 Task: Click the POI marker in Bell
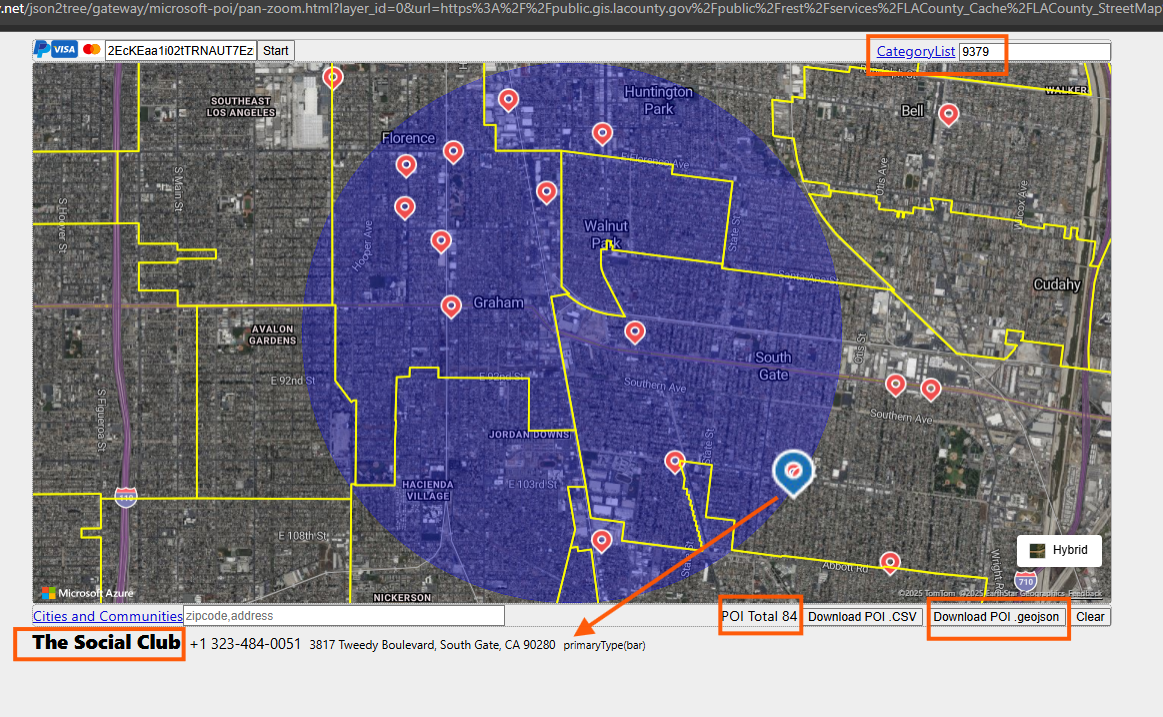(948, 114)
